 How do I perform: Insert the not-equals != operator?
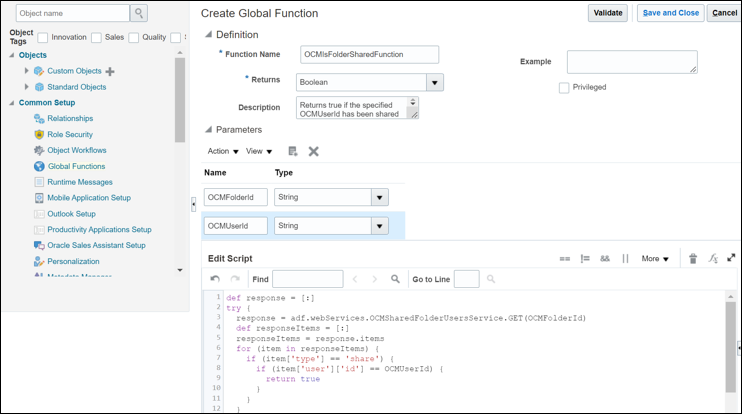[585, 258]
